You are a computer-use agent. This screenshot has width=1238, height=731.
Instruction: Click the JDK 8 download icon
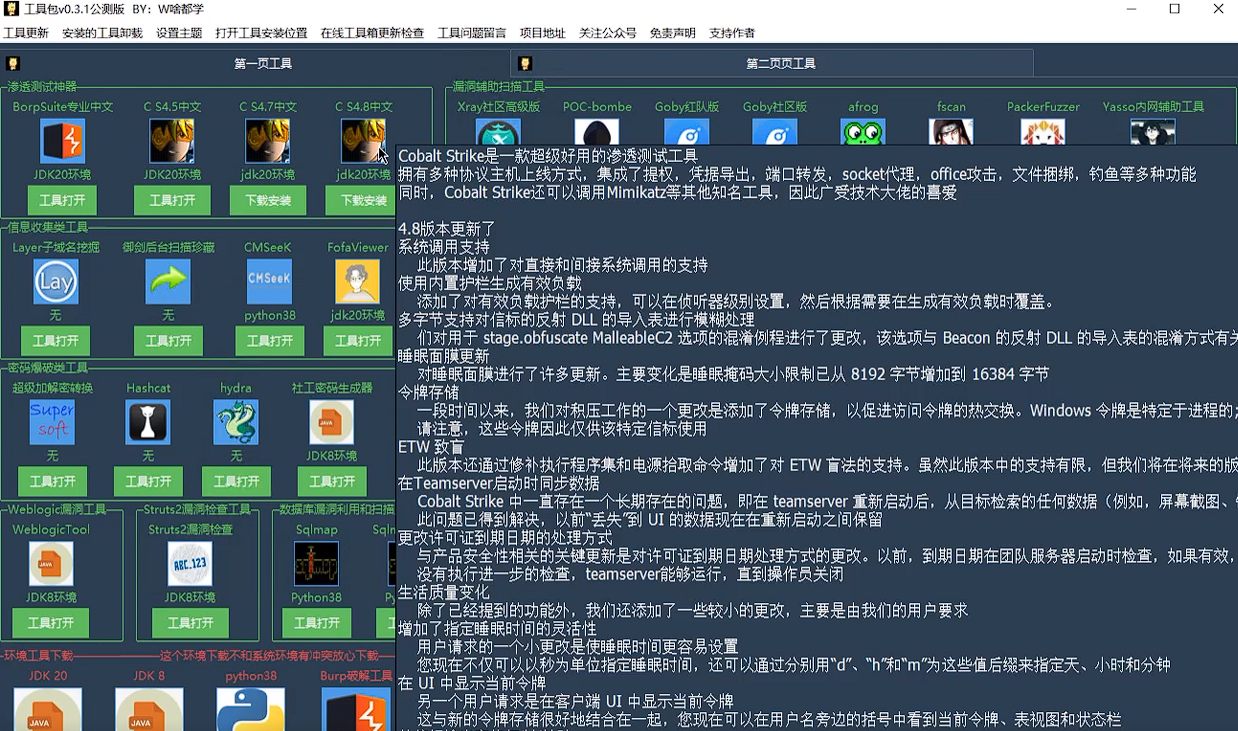point(149,709)
